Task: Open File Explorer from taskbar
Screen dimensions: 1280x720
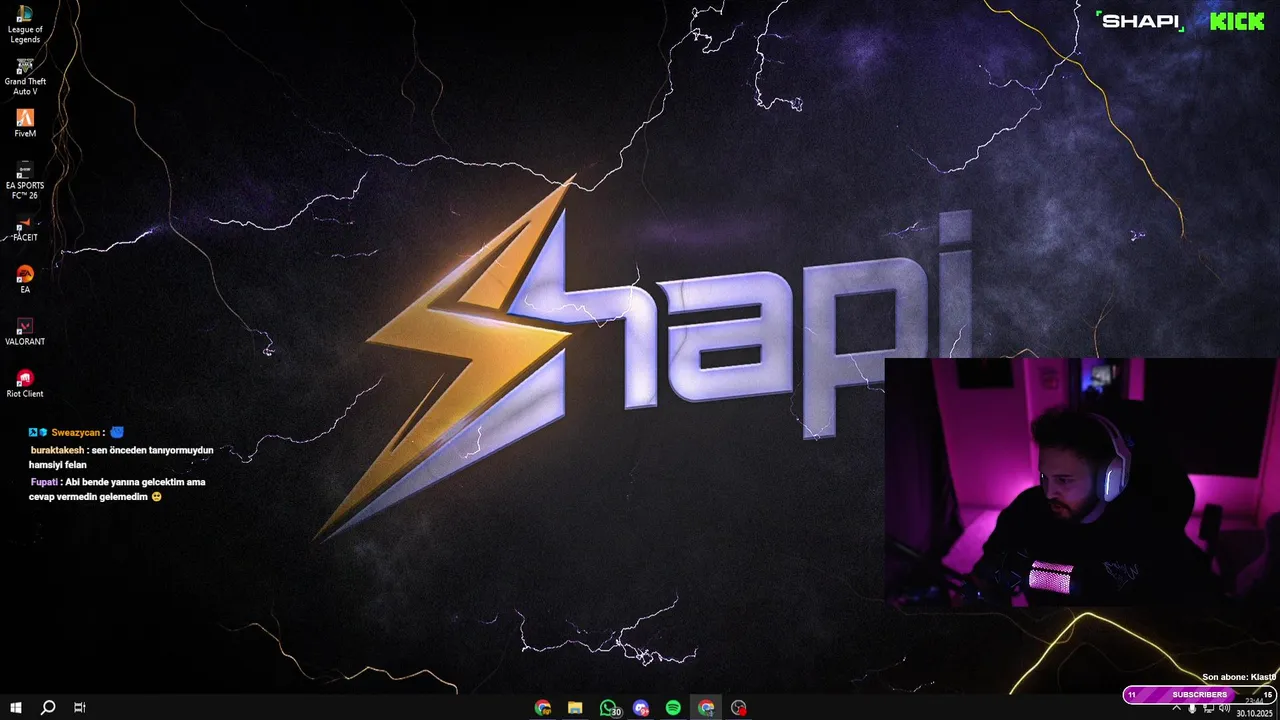Action: [x=575, y=708]
